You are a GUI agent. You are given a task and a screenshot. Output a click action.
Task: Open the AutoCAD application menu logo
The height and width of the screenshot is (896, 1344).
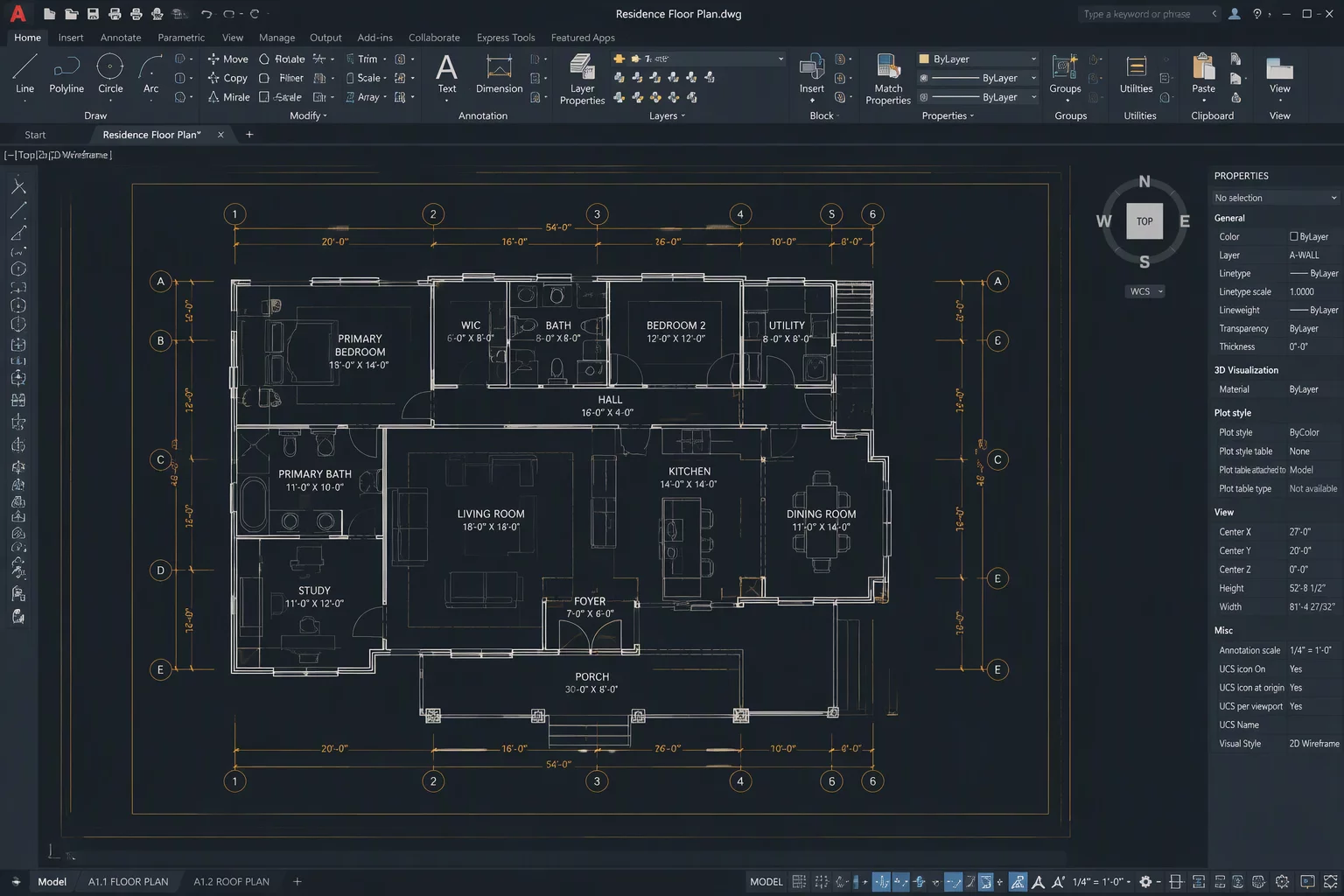pyautogui.click(x=17, y=13)
